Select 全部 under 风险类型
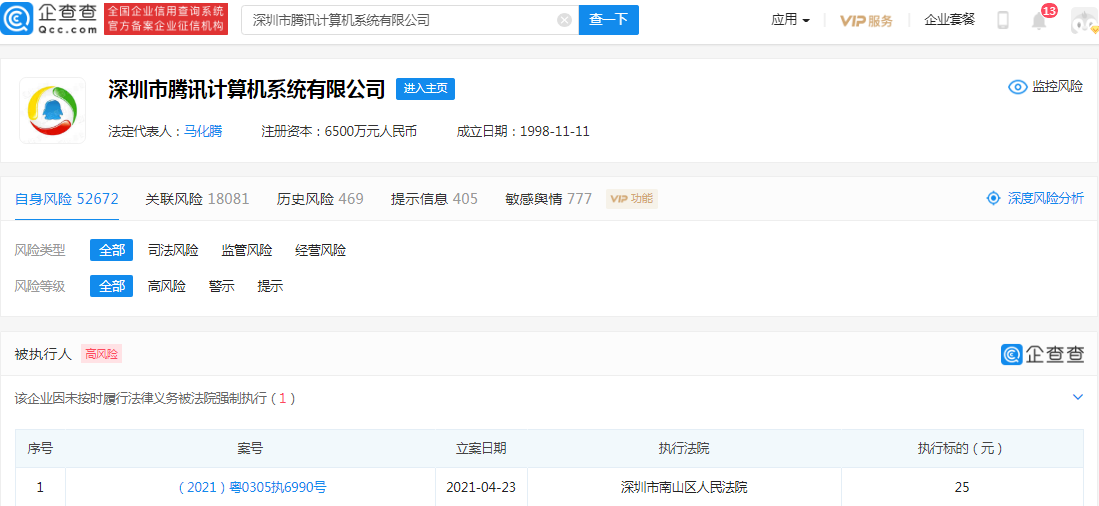This screenshot has width=1099, height=506. click(111, 250)
